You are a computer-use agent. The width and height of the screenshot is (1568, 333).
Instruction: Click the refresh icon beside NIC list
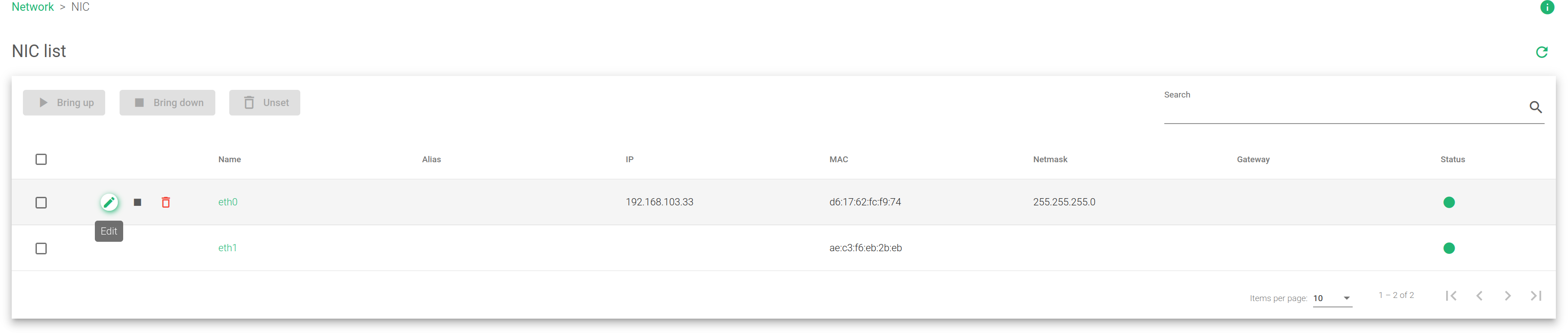point(1541,53)
